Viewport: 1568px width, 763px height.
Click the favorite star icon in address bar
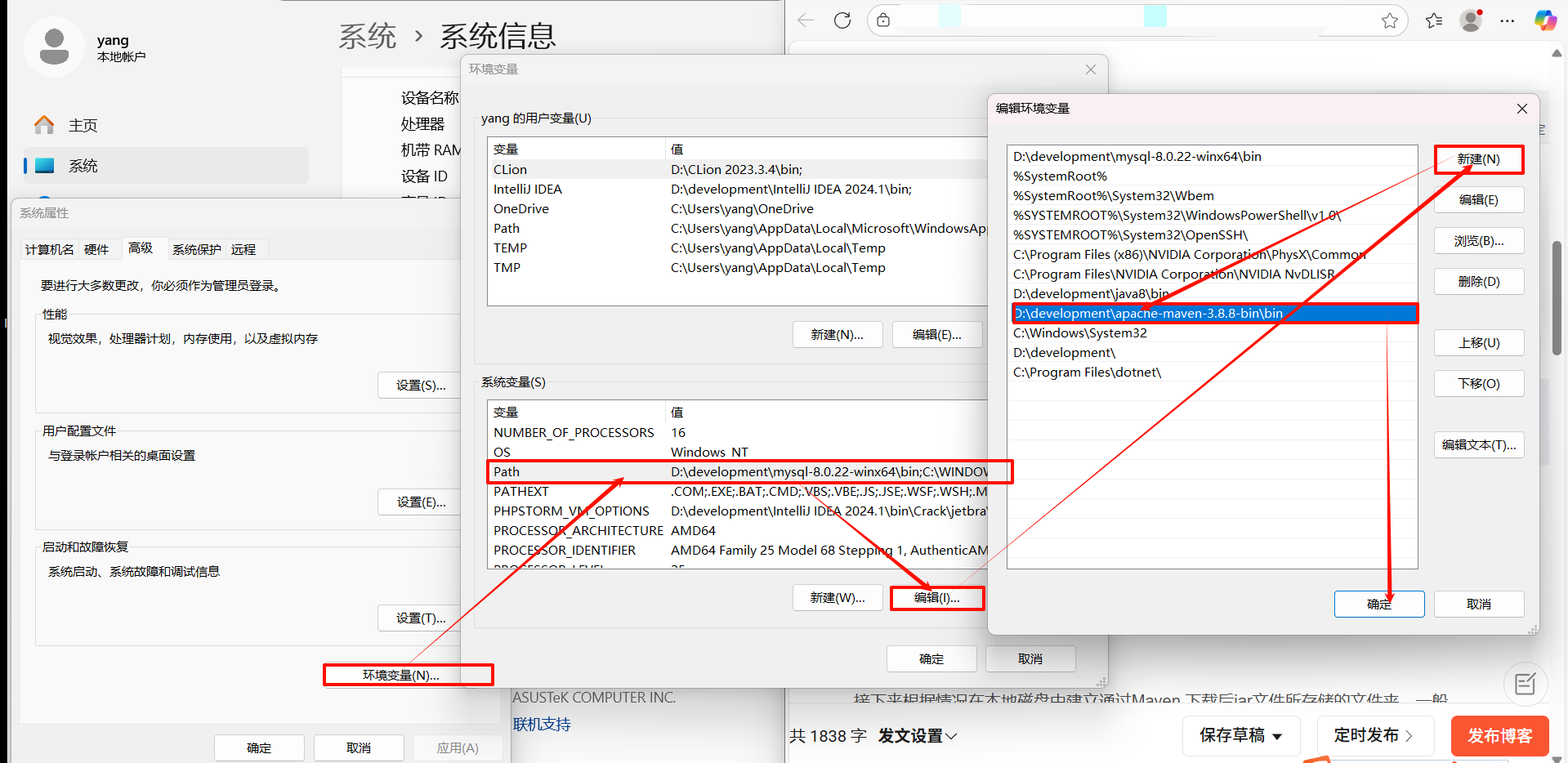pos(1389,20)
